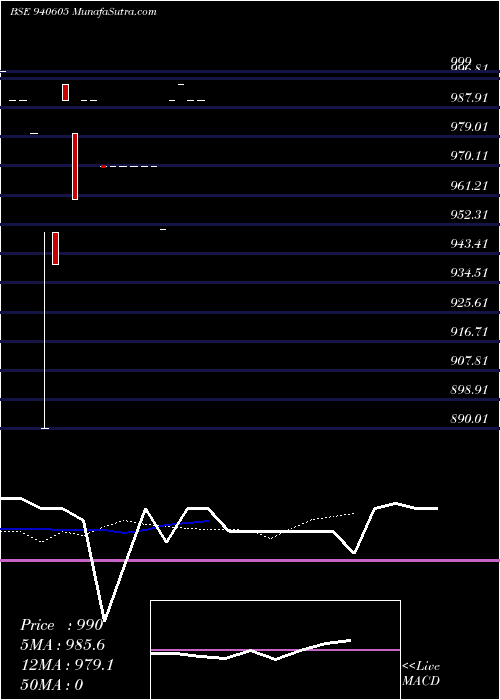The height and width of the screenshot is (700, 500).
Task: Click the 50MA : 0 value
Action: pos(52,685)
